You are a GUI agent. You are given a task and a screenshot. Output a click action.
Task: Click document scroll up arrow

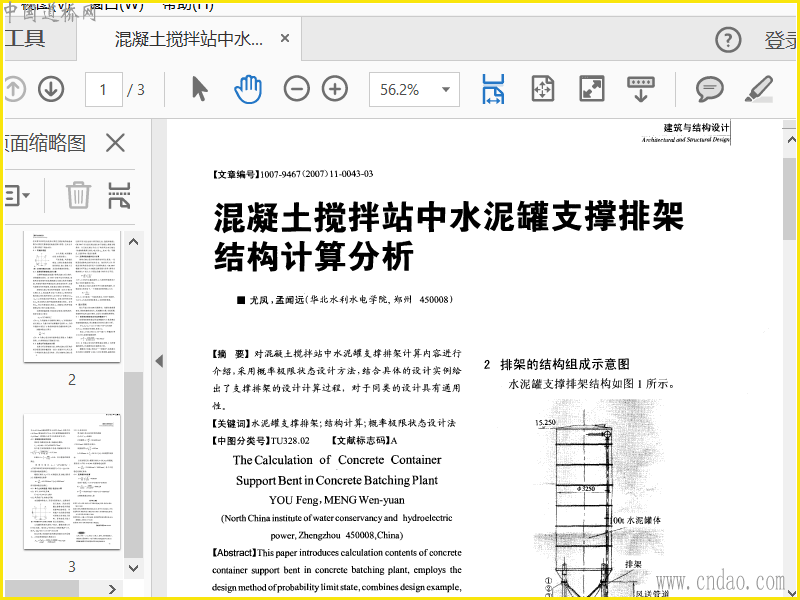pyautogui.click(x=790, y=139)
